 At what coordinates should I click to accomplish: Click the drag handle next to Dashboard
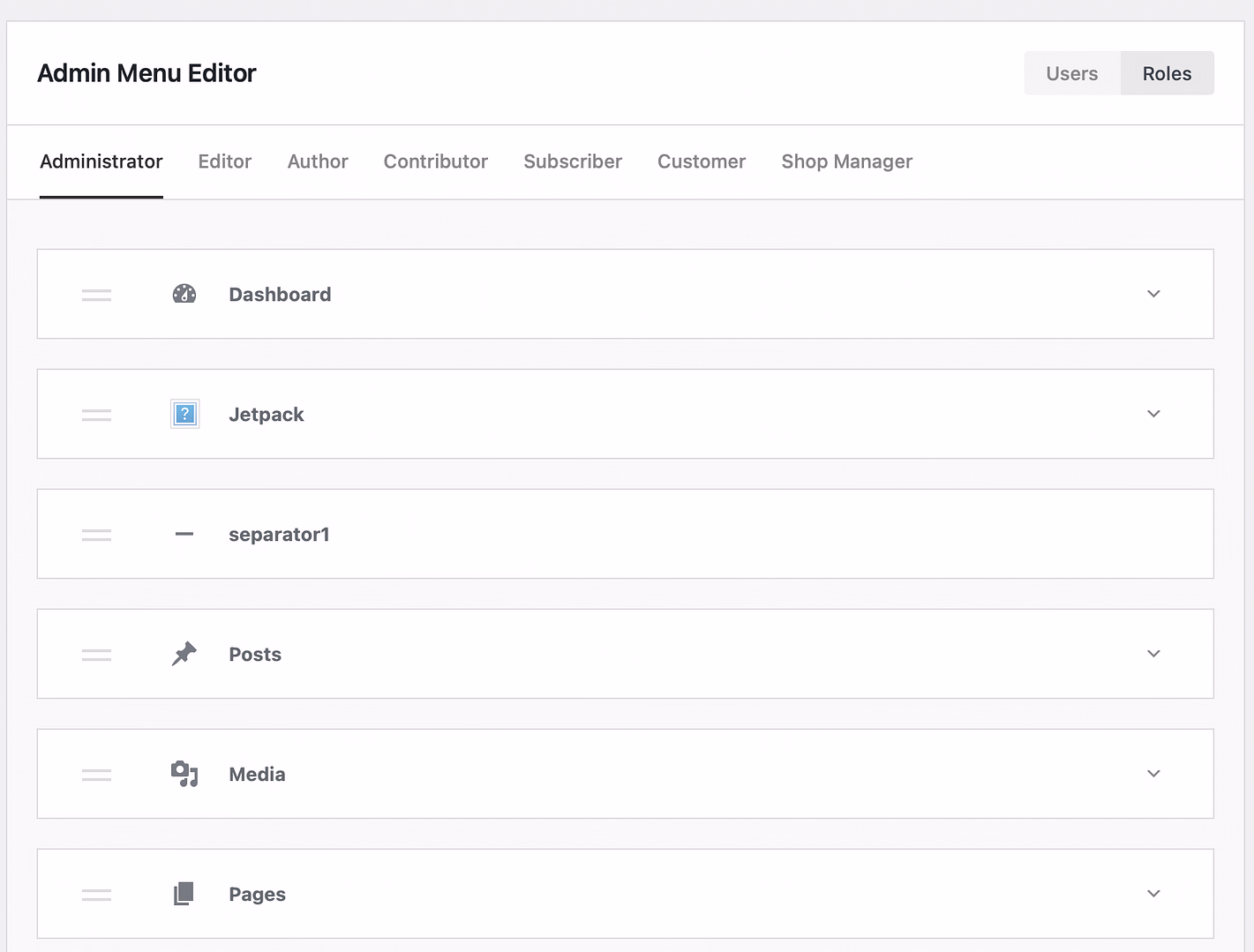(x=96, y=294)
